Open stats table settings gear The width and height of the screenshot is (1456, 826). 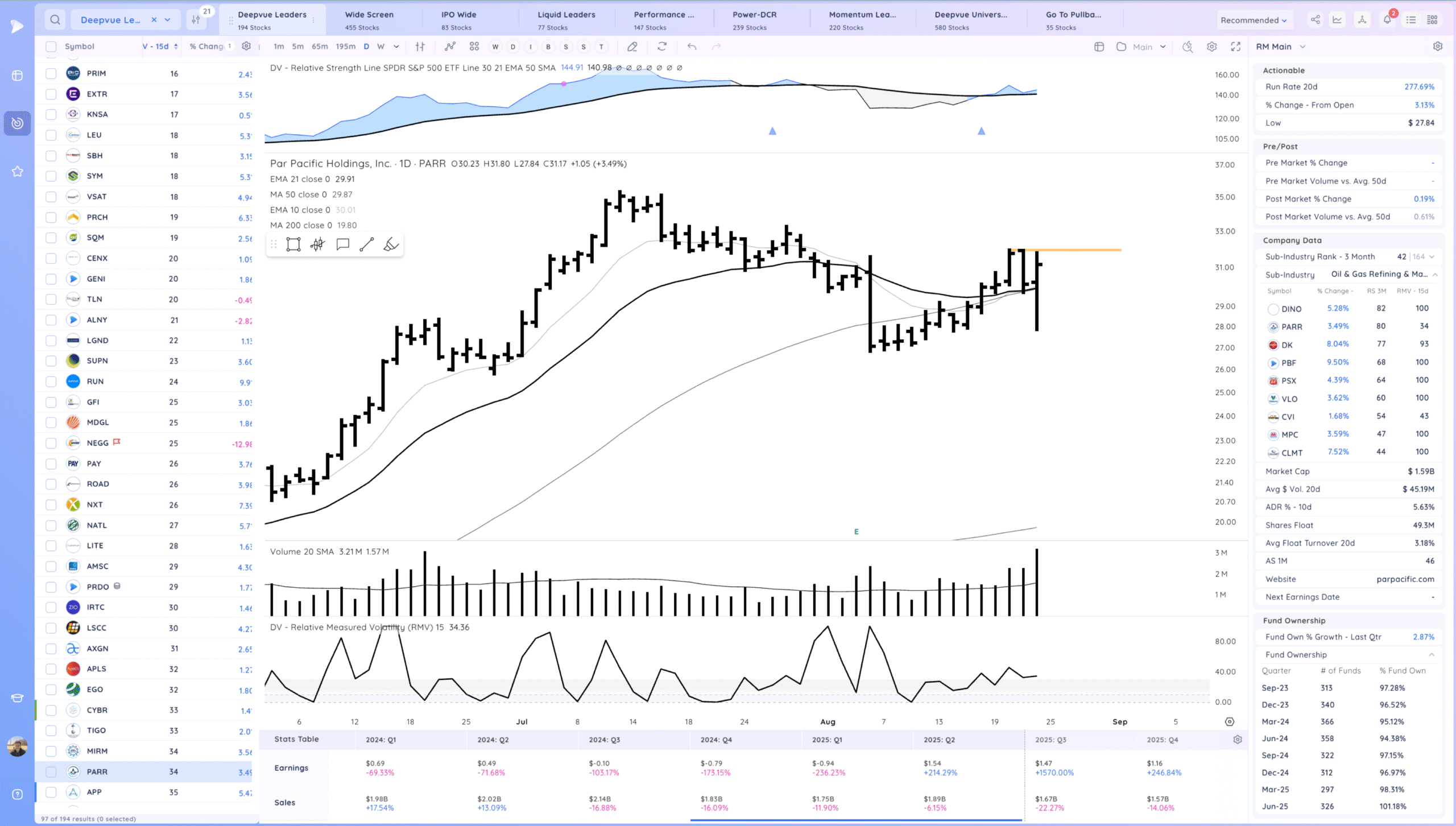click(x=1238, y=740)
